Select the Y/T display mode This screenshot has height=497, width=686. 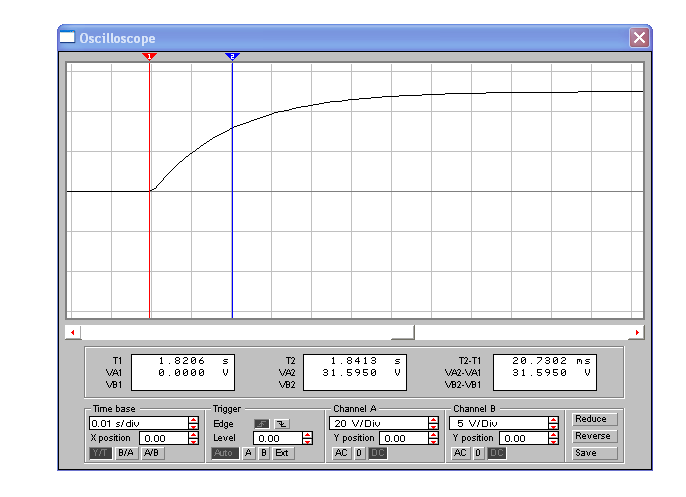[101, 453]
